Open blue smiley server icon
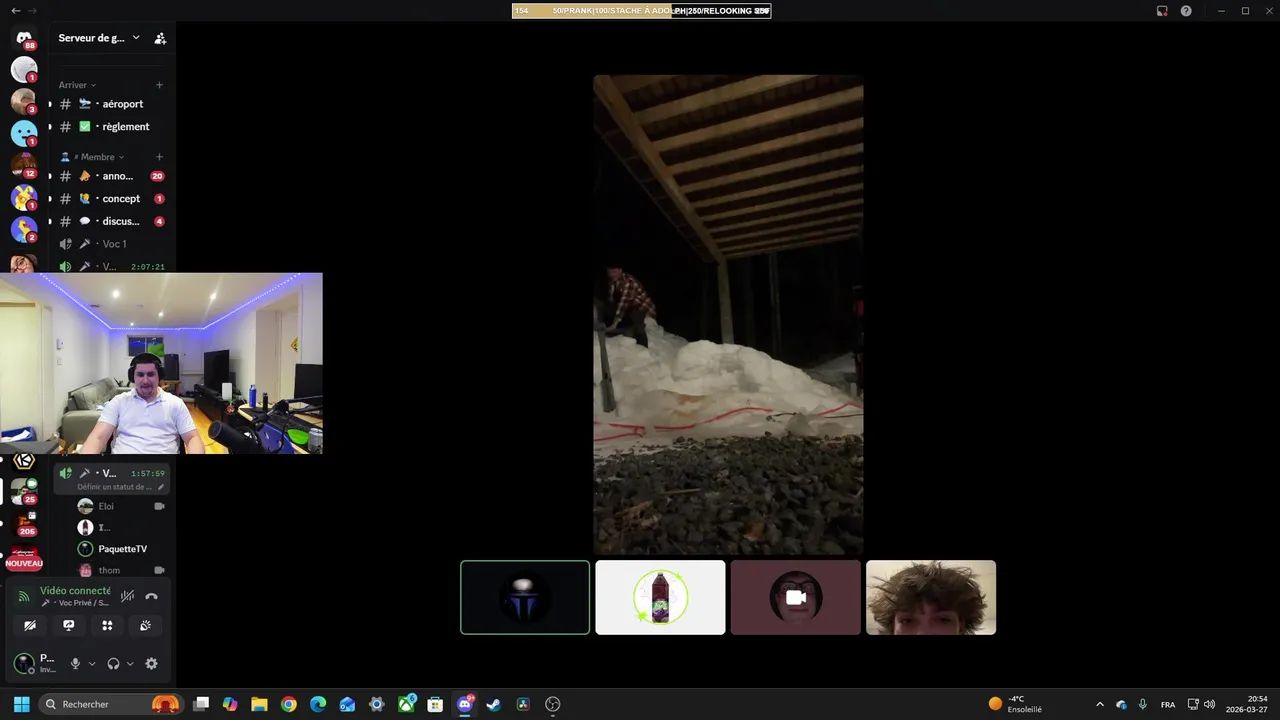 tap(24, 133)
